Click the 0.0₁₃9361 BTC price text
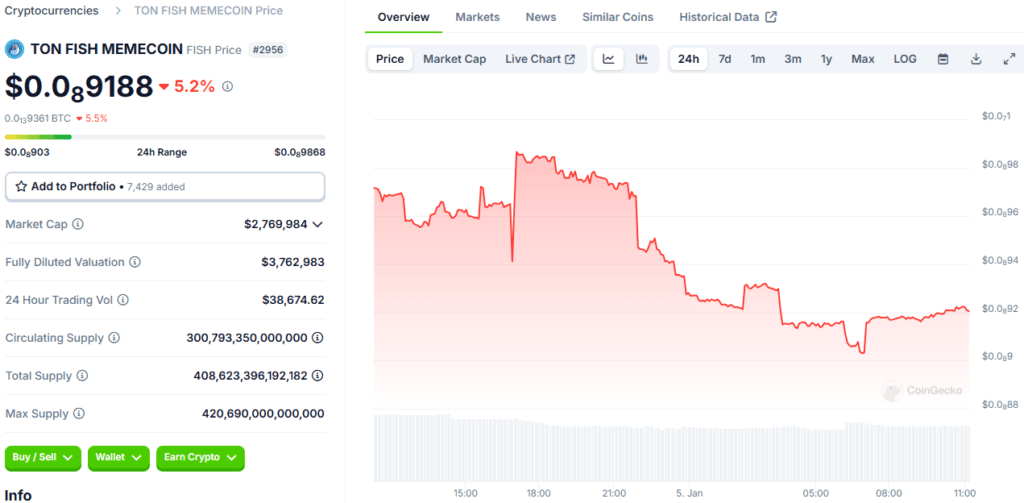The width and height of the screenshot is (1024, 503). [38, 118]
